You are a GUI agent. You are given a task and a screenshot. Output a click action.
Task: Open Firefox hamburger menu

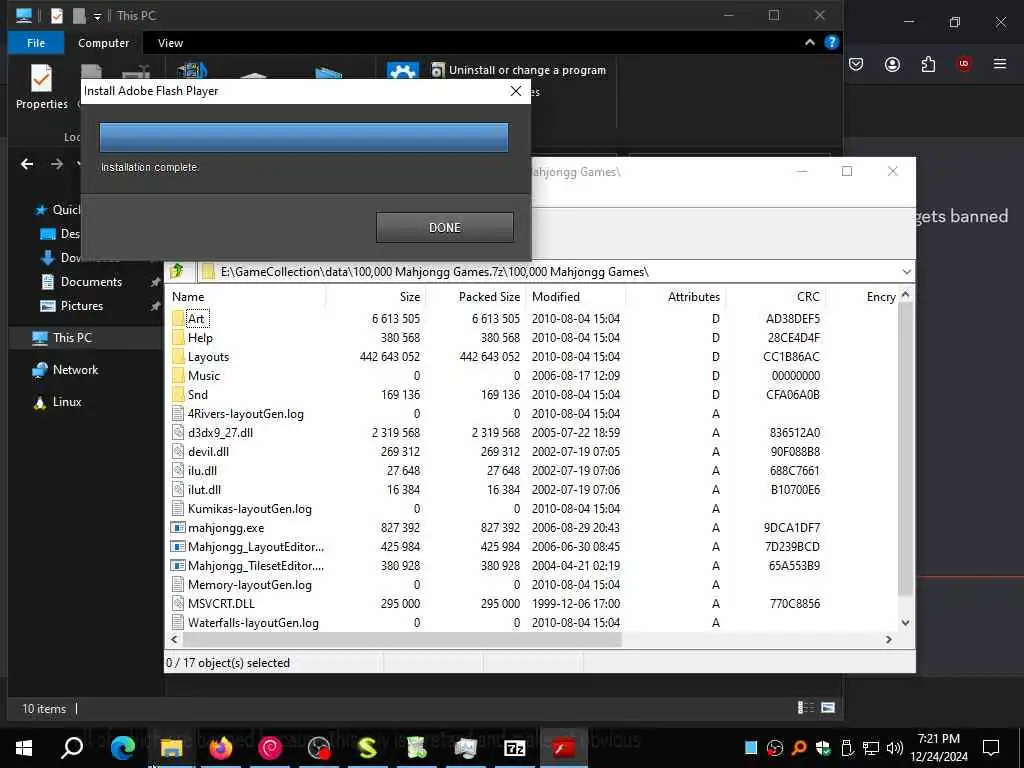[x=1000, y=64]
